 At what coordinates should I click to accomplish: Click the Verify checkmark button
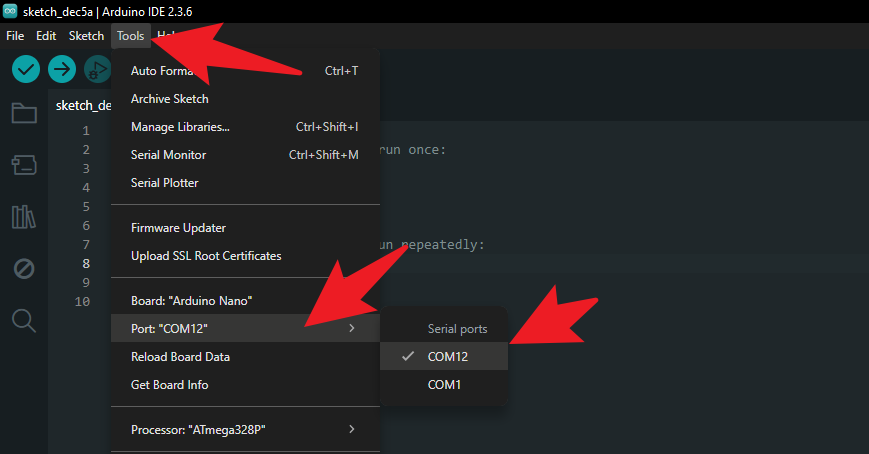(25, 69)
